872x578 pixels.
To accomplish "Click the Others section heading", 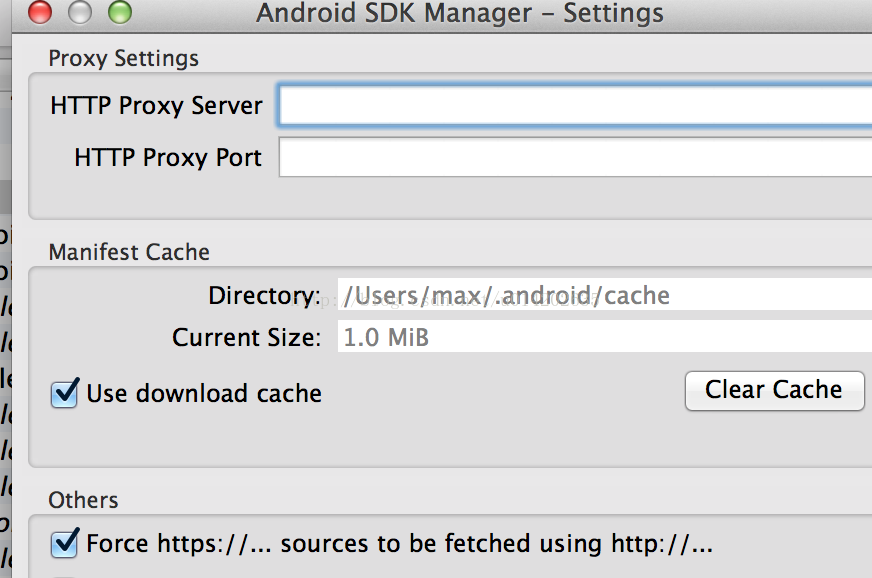I will 83,500.
